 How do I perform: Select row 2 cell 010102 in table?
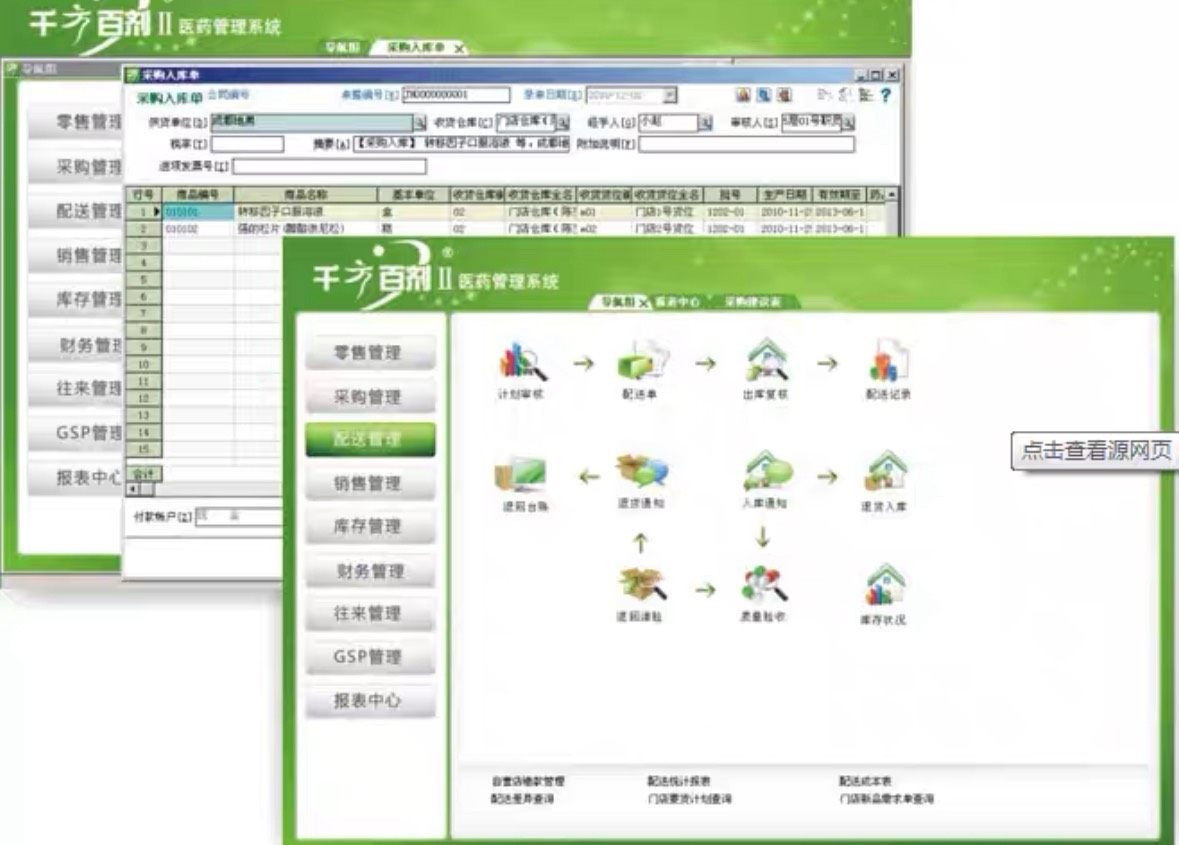tap(198, 229)
